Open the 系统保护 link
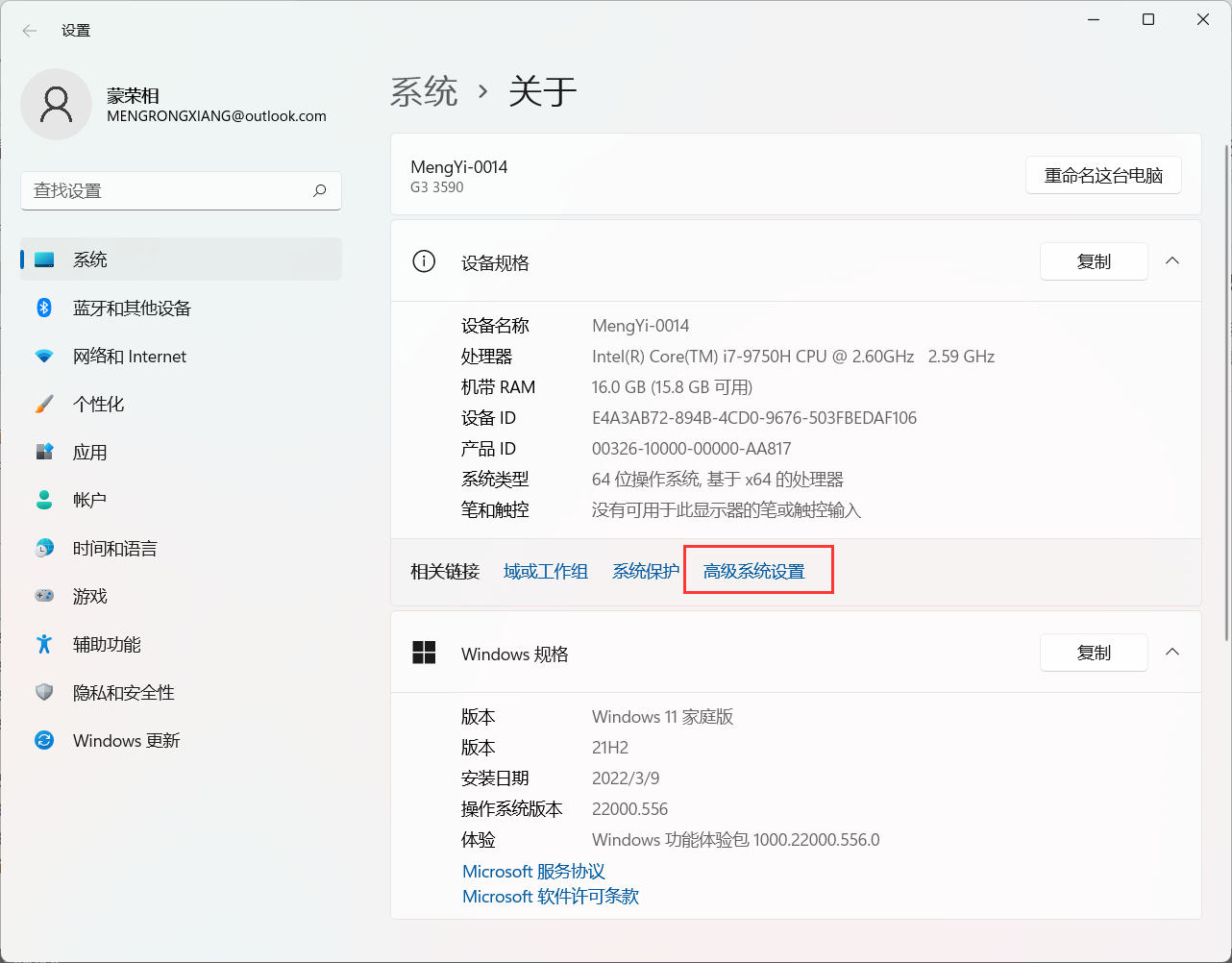 pos(646,571)
